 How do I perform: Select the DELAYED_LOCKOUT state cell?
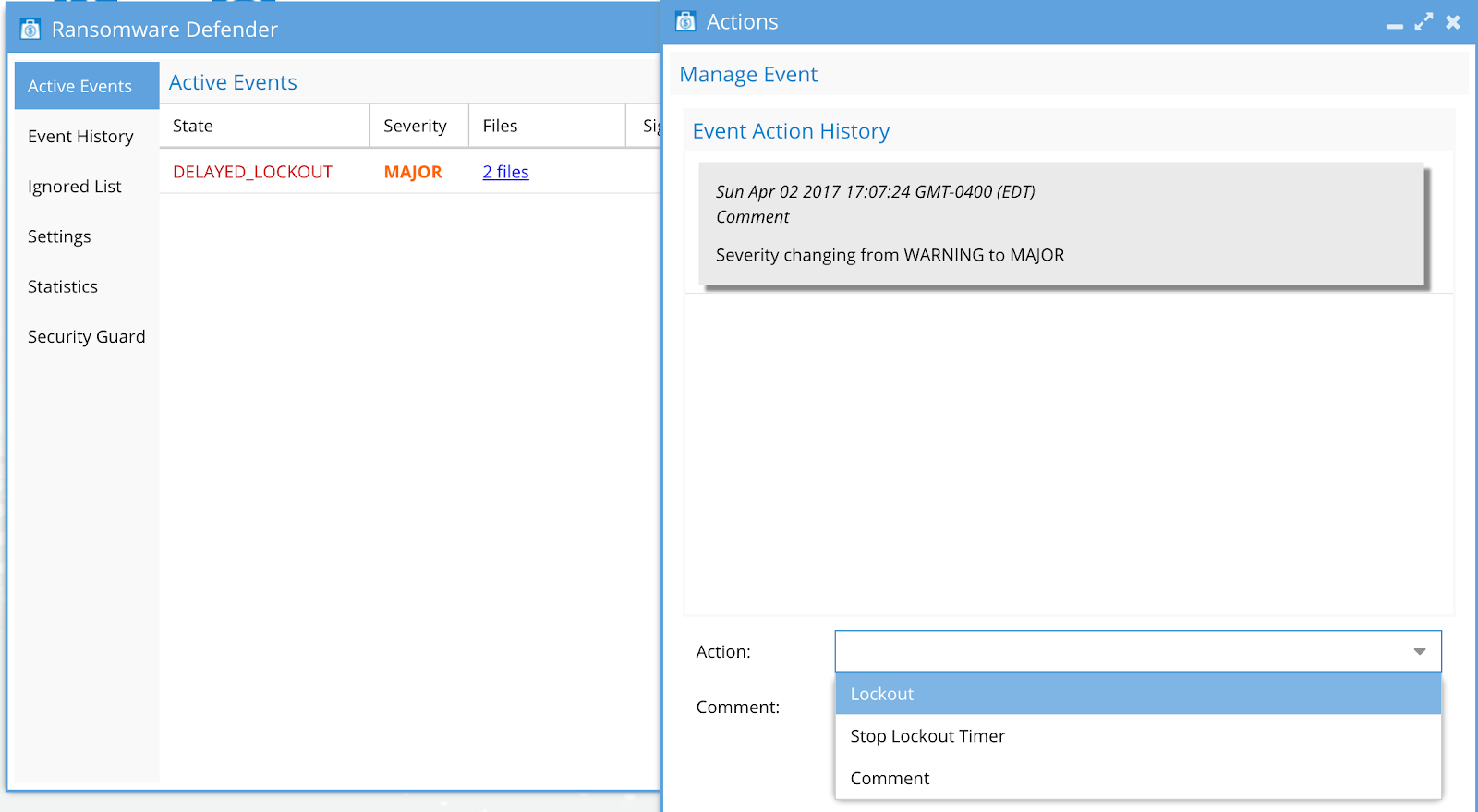pyautogui.click(x=252, y=172)
